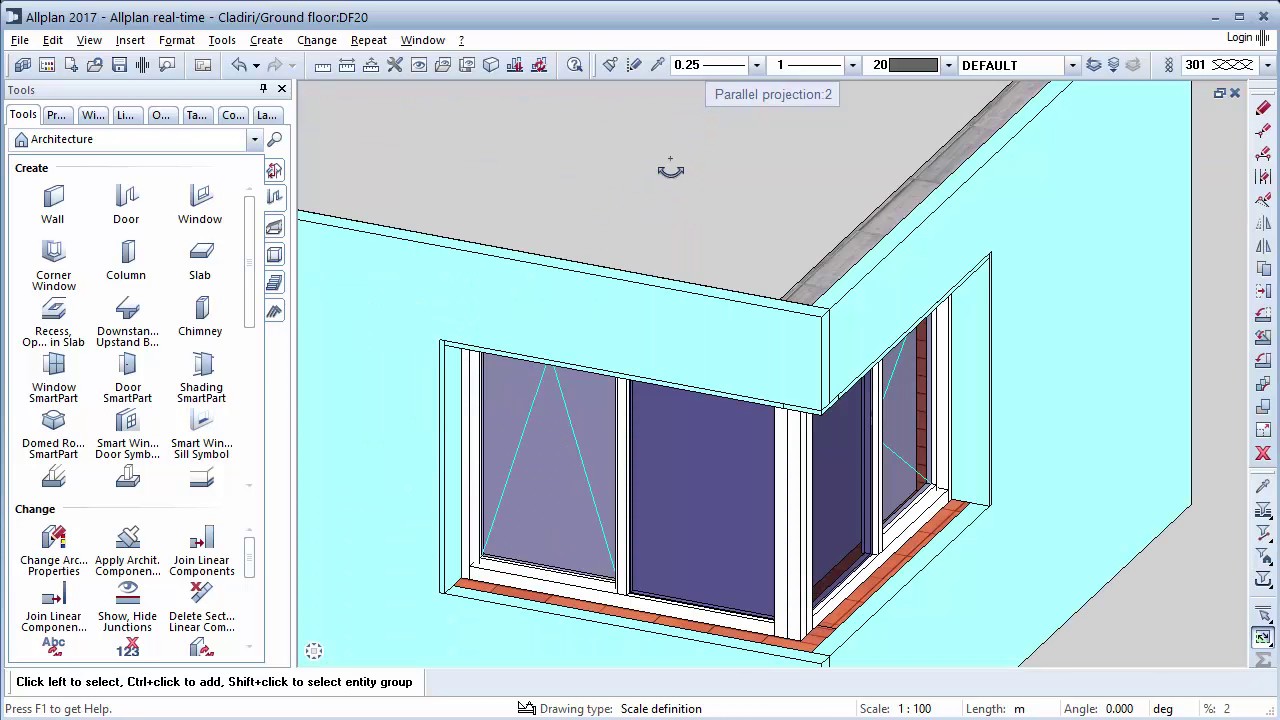Open the Window SmartPart tool
This screenshot has width=1280, height=720.
53,378
